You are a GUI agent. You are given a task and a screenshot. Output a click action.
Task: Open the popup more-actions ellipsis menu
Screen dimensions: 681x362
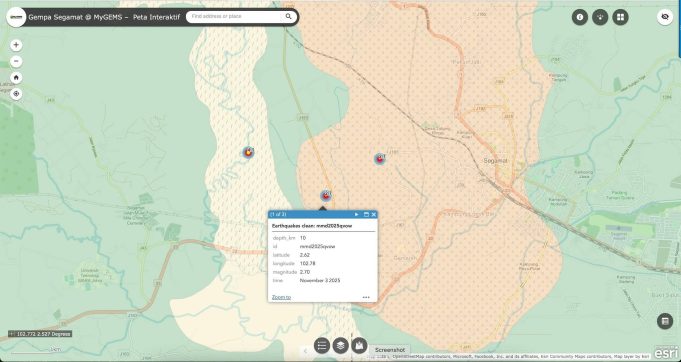366,297
